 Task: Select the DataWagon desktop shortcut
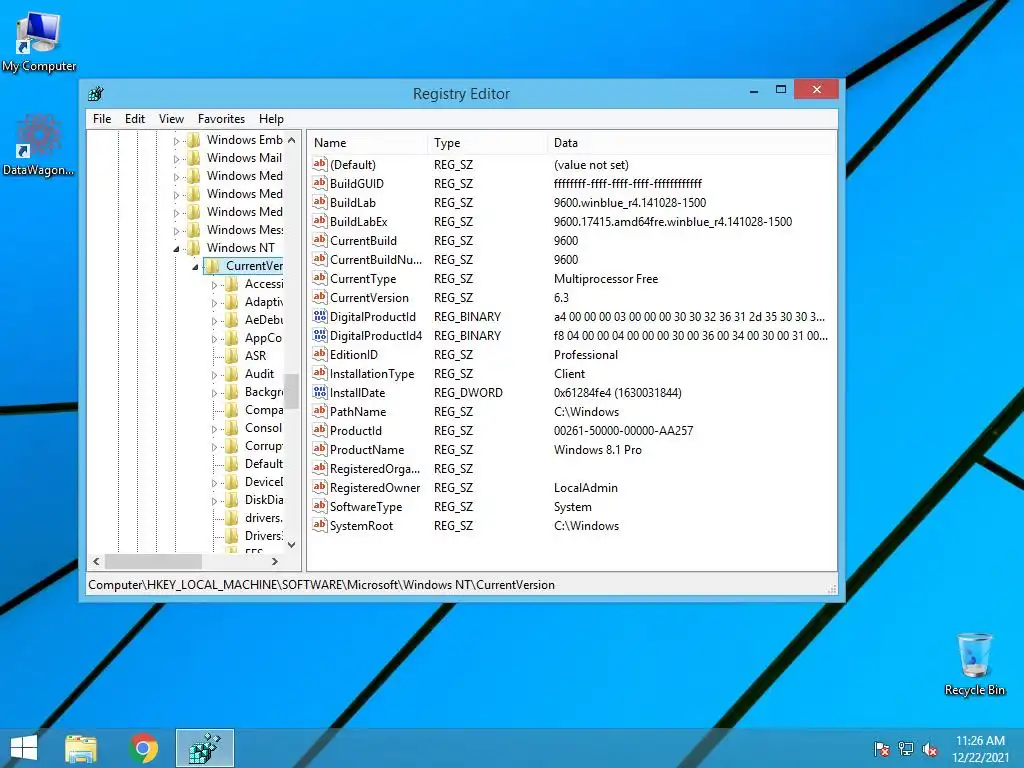point(39,145)
